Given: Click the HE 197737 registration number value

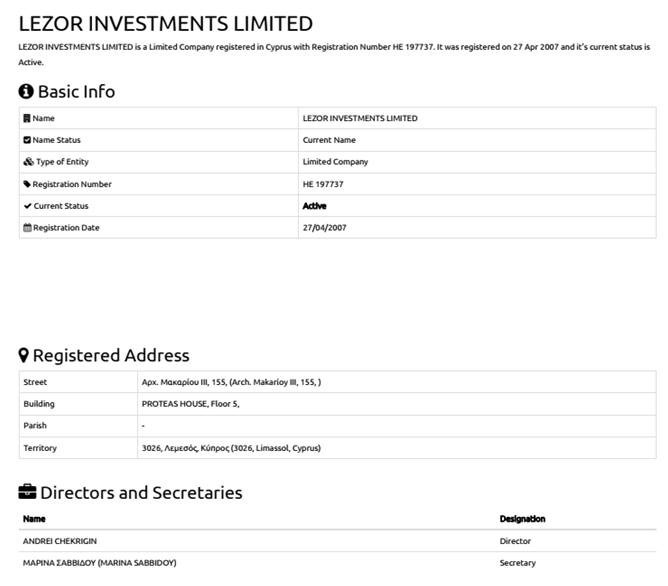Looking at the screenshot, I should 323,184.
